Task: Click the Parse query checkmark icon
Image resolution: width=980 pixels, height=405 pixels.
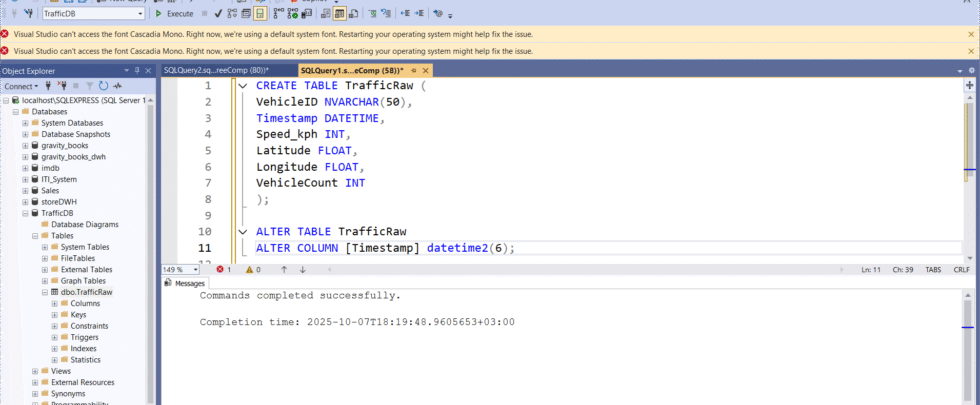Action: click(219, 14)
